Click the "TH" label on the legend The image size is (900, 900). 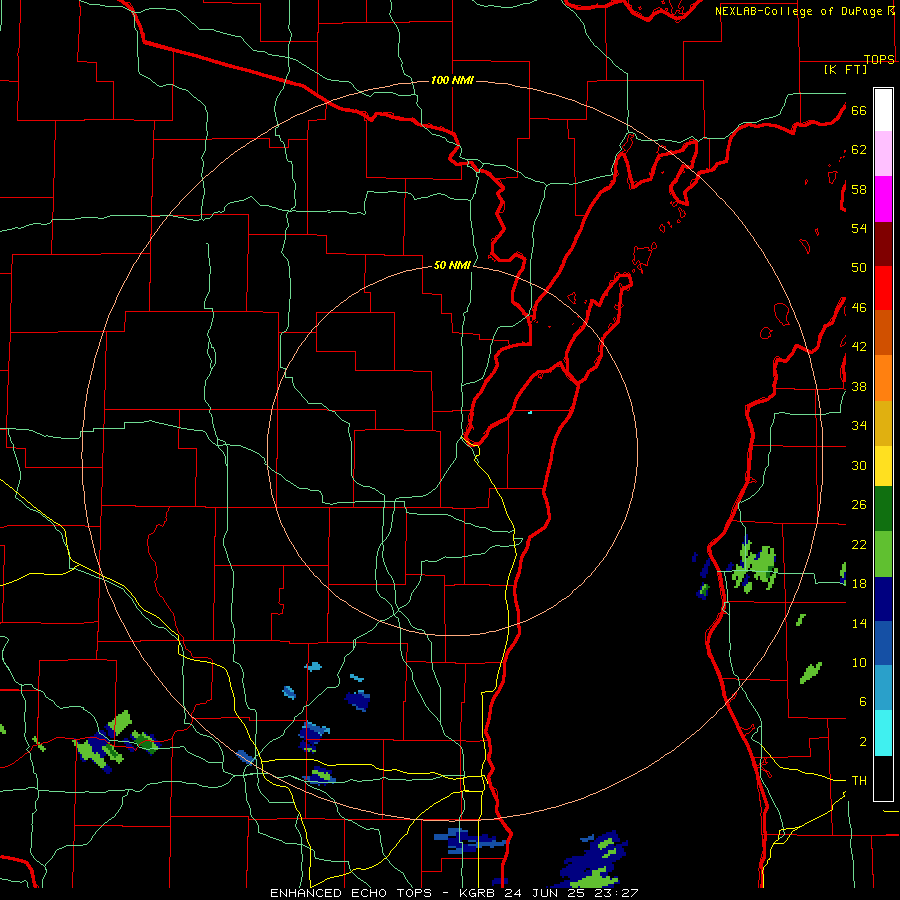(859, 781)
